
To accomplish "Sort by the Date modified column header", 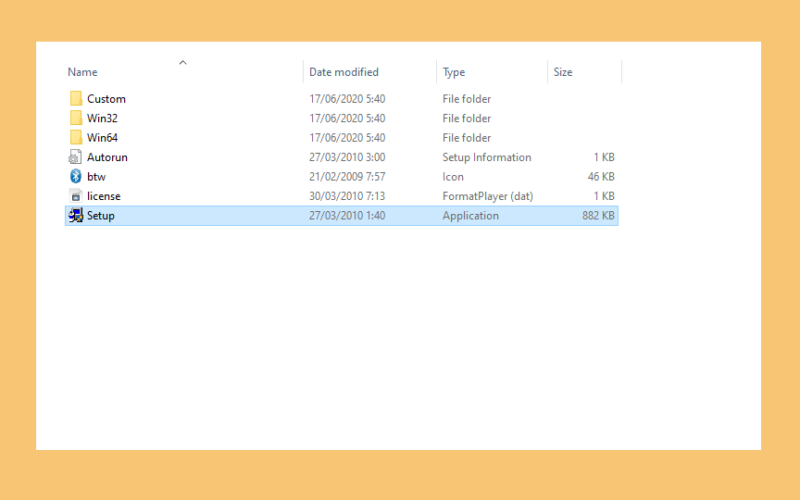I will 344,72.
